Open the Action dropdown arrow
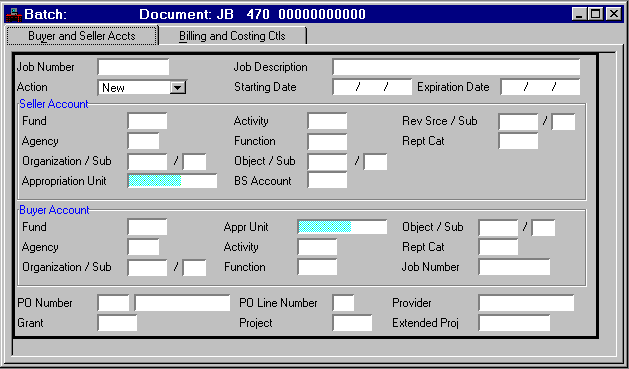 [178, 87]
